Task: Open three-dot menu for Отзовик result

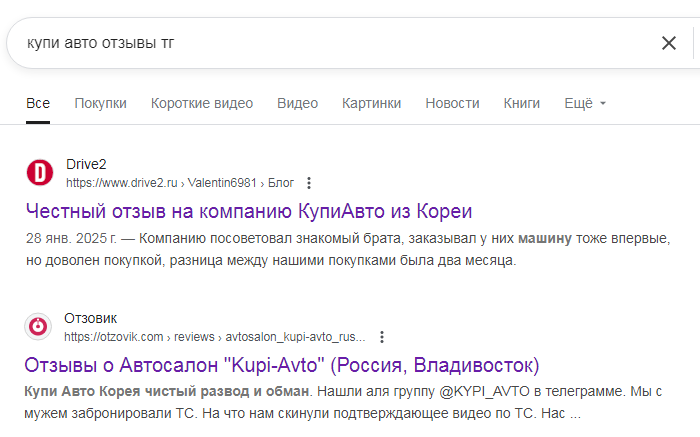Action: (x=382, y=337)
